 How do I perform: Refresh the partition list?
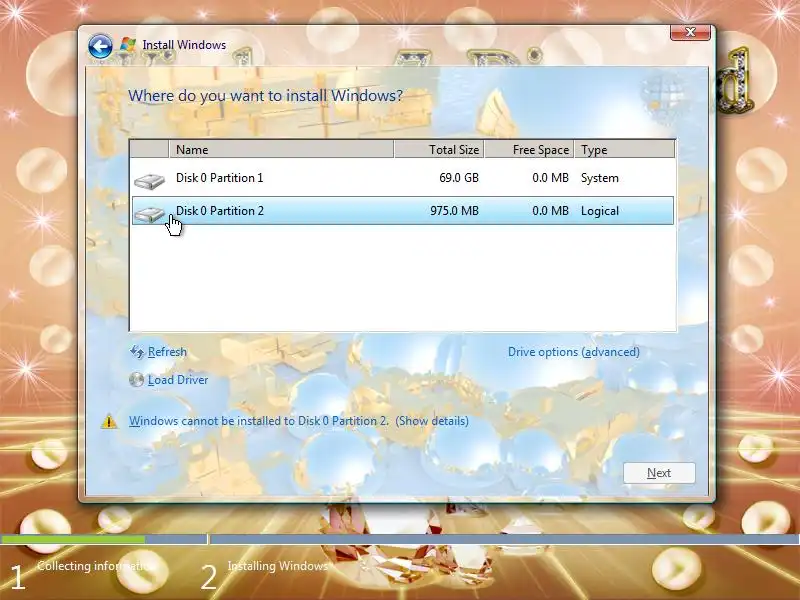[x=167, y=352]
